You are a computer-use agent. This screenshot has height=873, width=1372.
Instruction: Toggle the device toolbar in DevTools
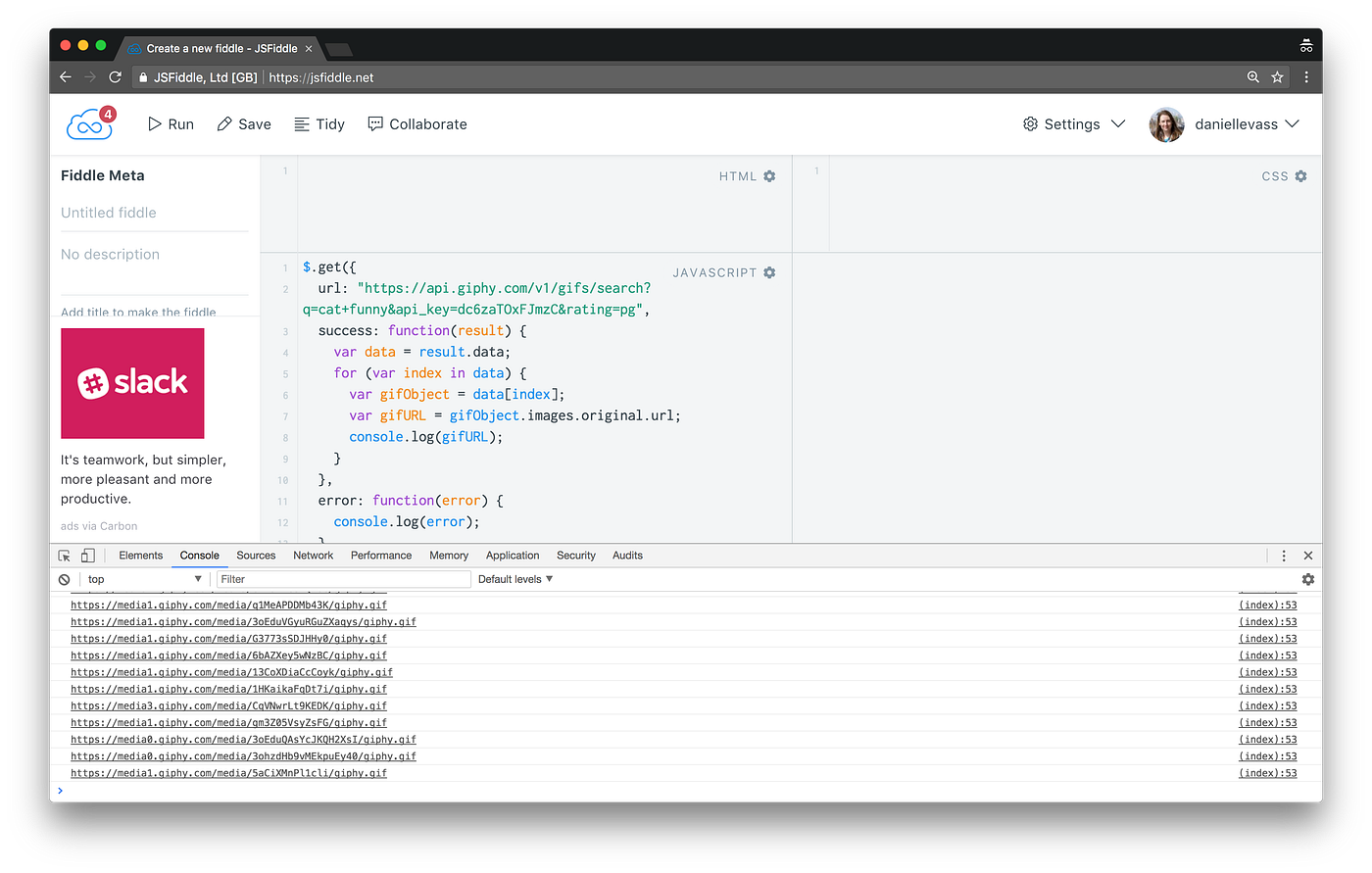[87, 555]
